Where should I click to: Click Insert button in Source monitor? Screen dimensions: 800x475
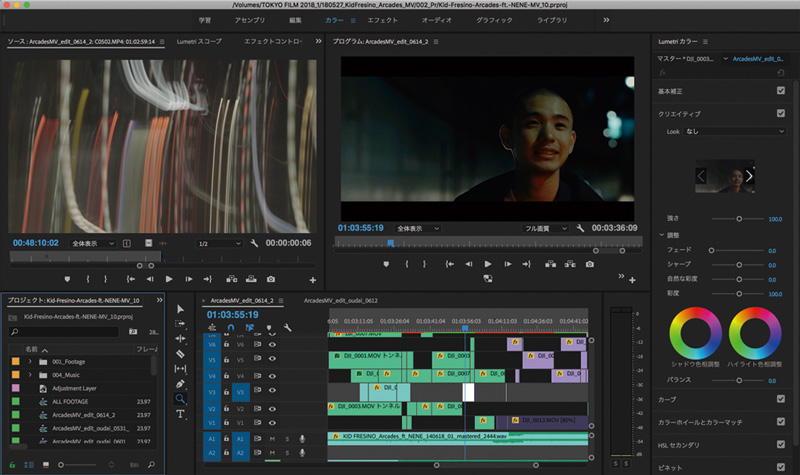pos(232,279)
